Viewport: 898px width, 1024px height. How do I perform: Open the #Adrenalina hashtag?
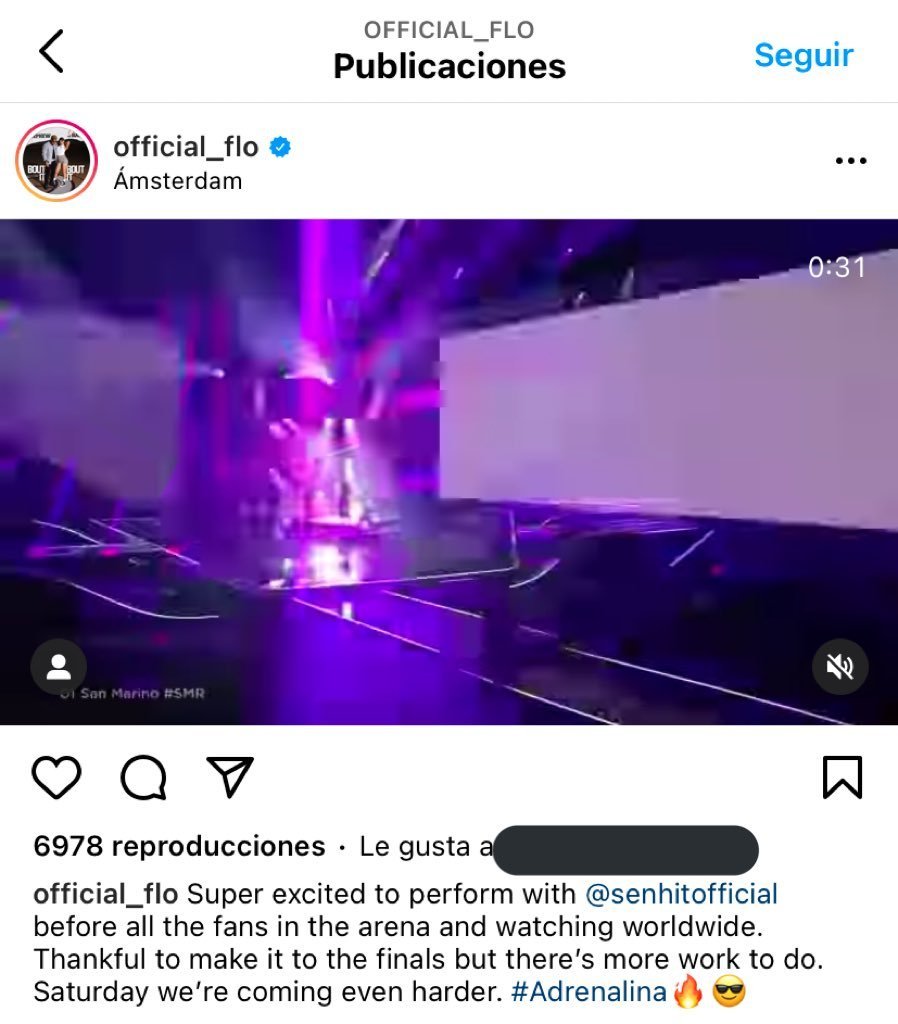coord(588,991)
